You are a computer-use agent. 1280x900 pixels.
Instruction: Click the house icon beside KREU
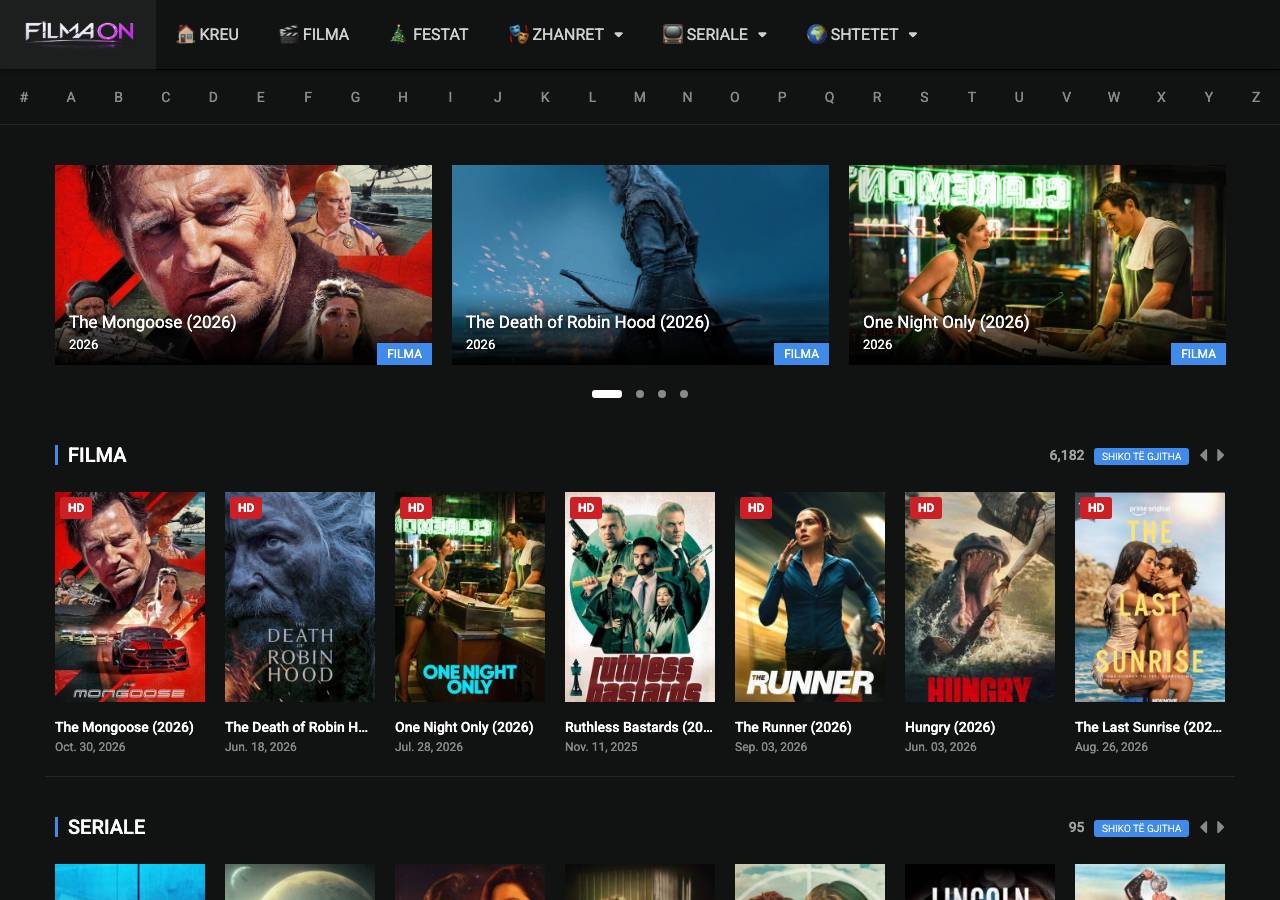[185, 34]
